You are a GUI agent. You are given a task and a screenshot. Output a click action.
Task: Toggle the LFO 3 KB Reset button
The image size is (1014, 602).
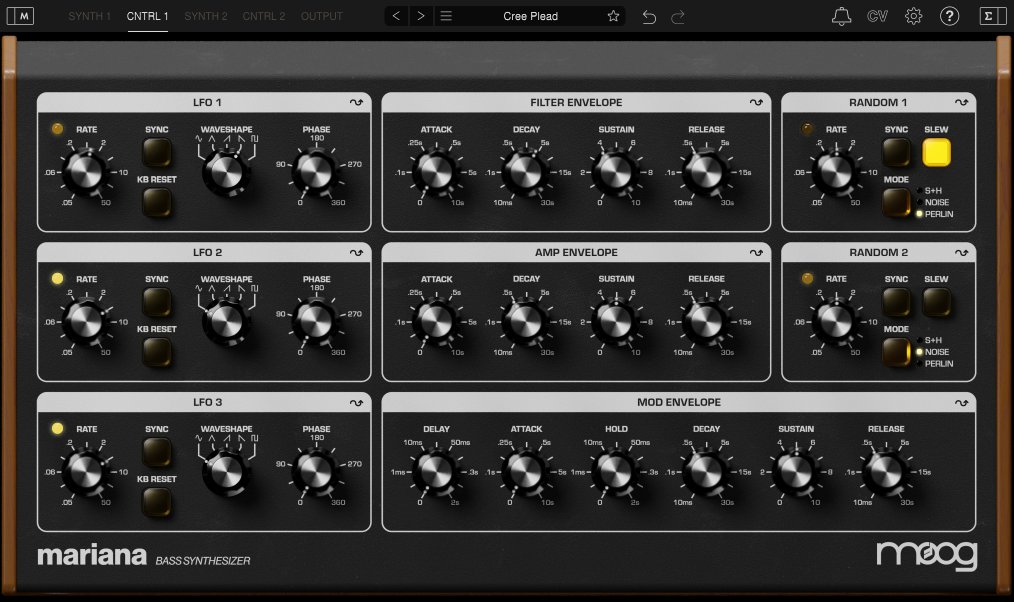tap(156, 502)
